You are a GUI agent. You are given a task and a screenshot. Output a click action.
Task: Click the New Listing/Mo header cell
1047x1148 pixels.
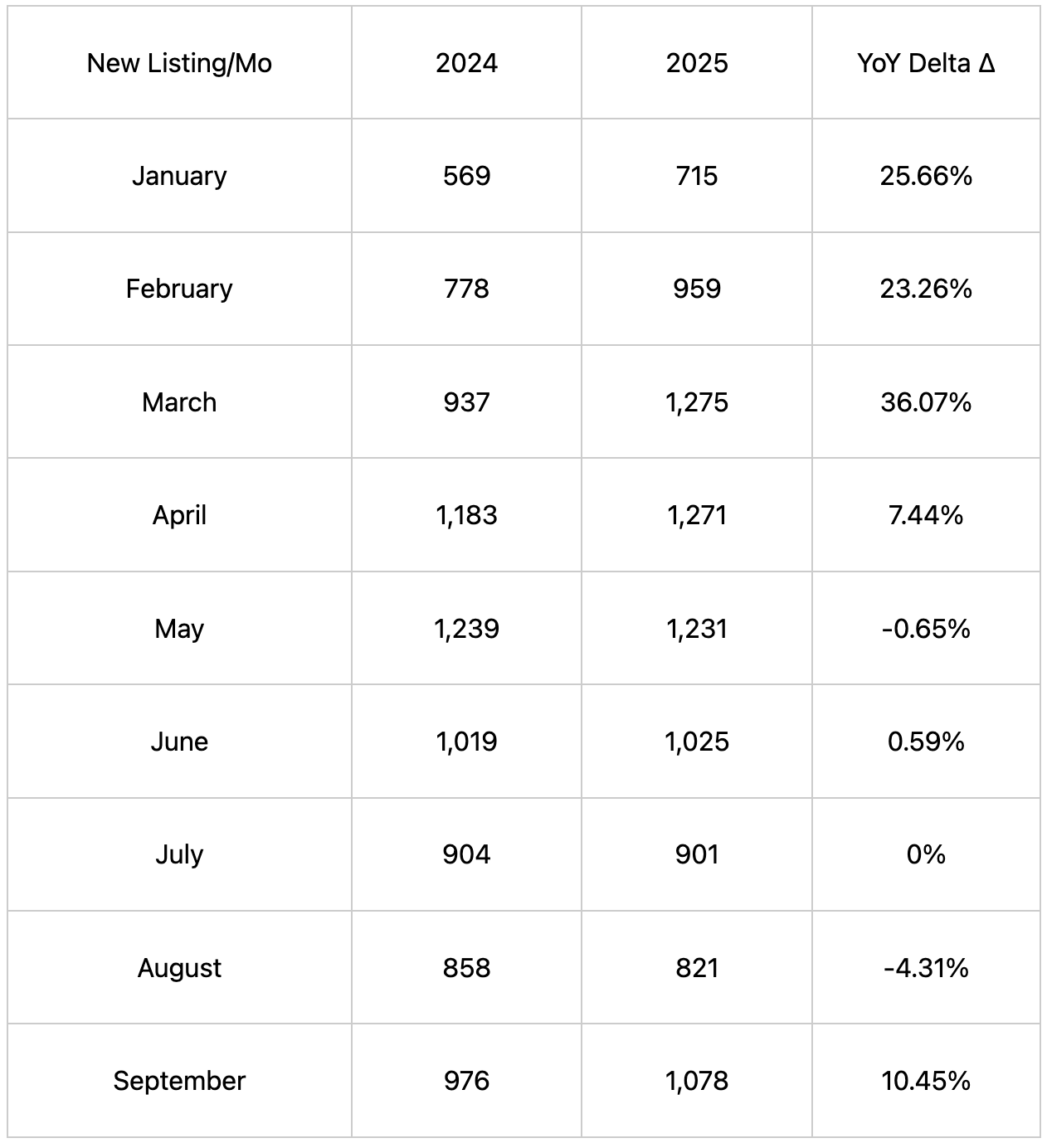179,63
